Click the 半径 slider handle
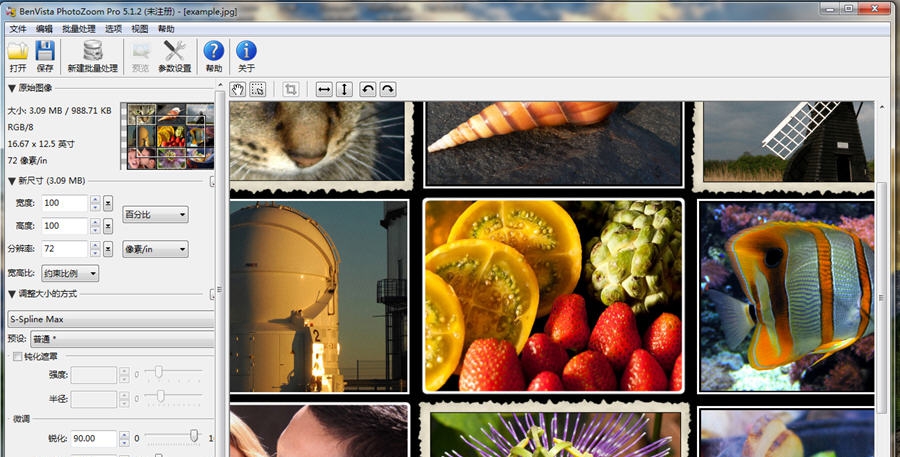The image size is (900, 457). pos(160,396)
